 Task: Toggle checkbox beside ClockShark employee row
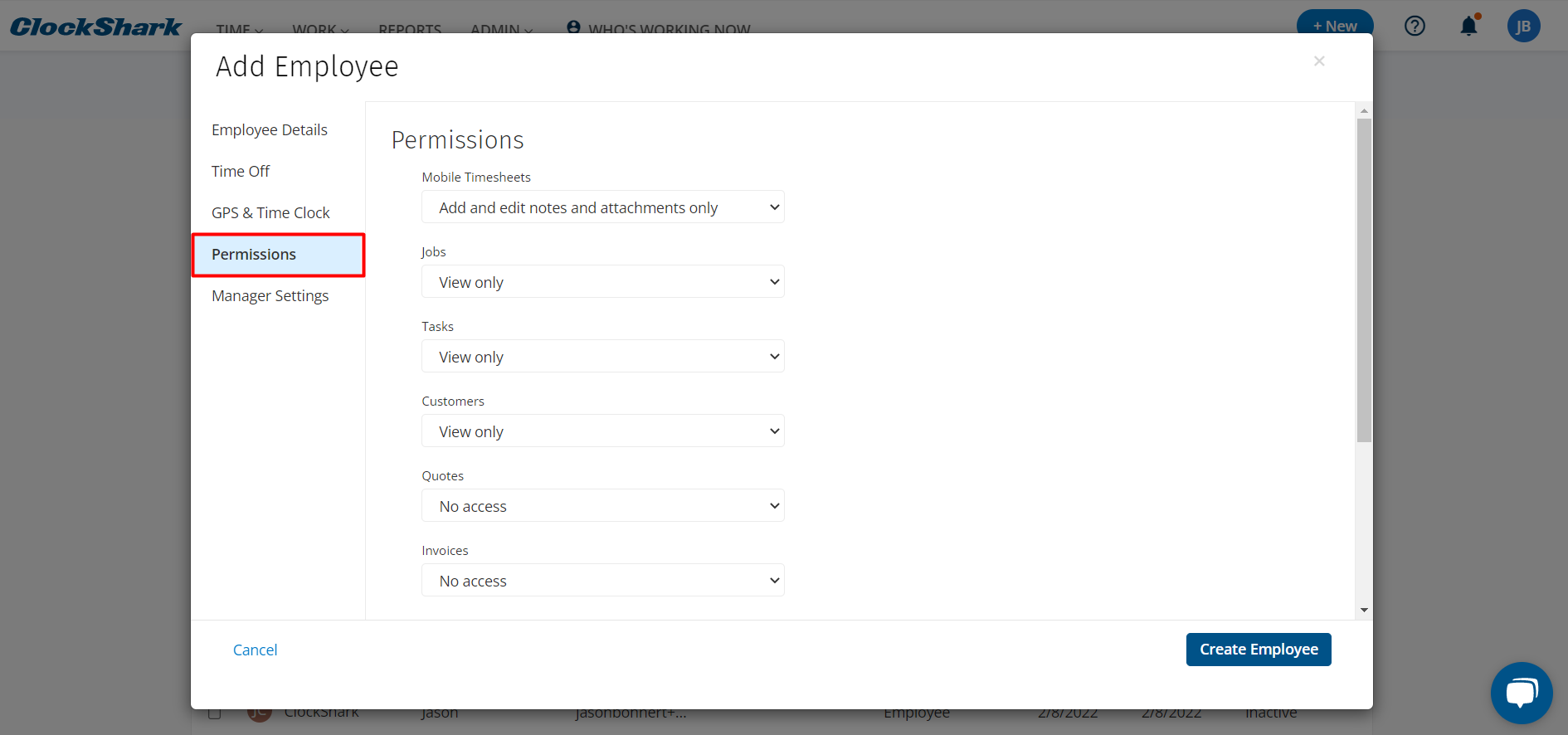click(215, 713)
